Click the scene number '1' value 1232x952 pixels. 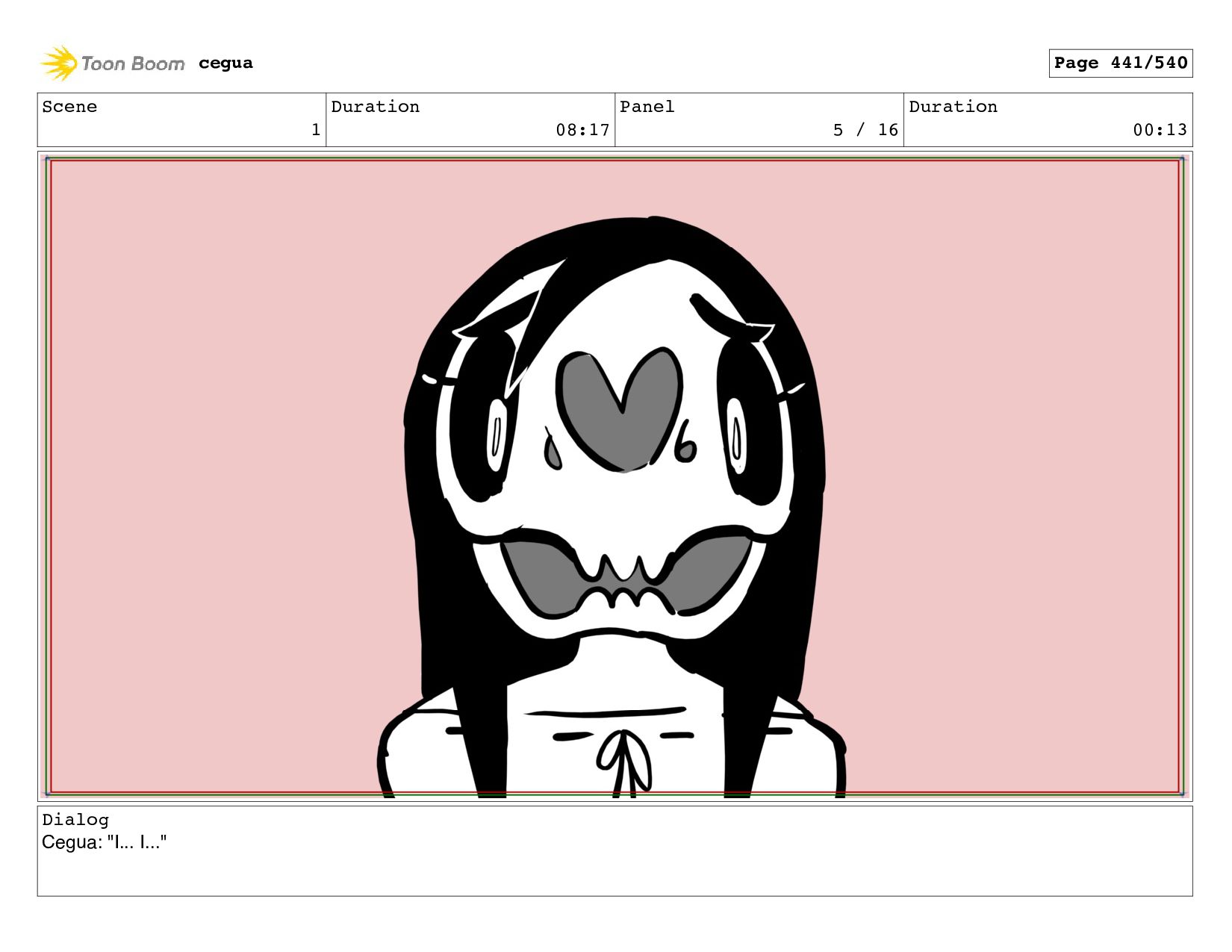click(x=316, y=130)
